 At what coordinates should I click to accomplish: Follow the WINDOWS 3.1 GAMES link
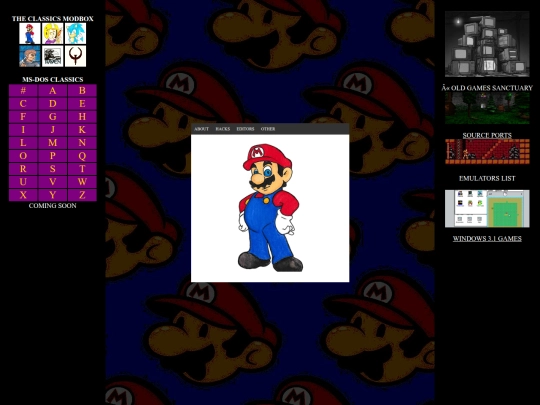point(487,239)
